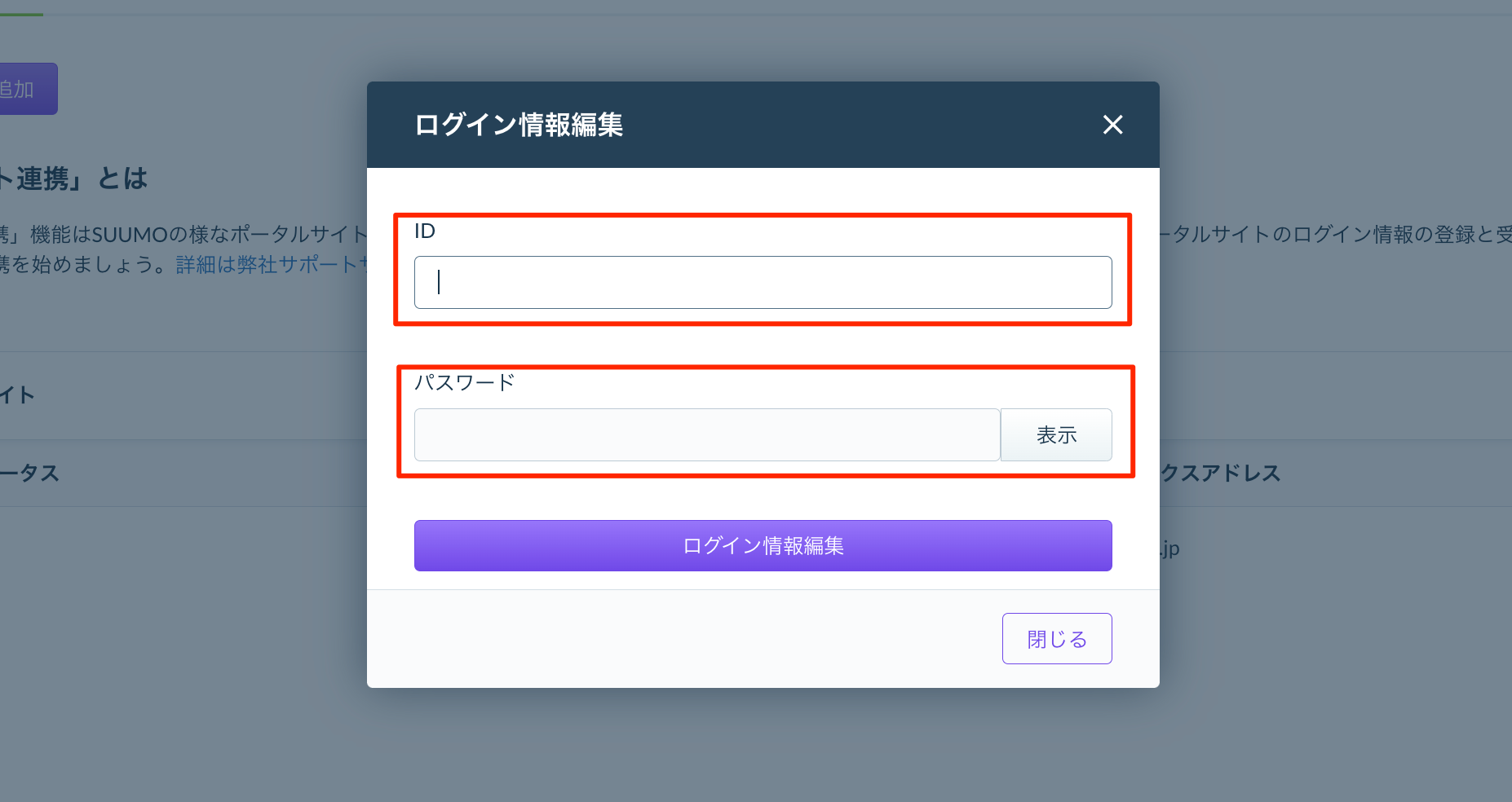Select the パスワード label text
1512x802 pixels.
click(x=465, y=382)
